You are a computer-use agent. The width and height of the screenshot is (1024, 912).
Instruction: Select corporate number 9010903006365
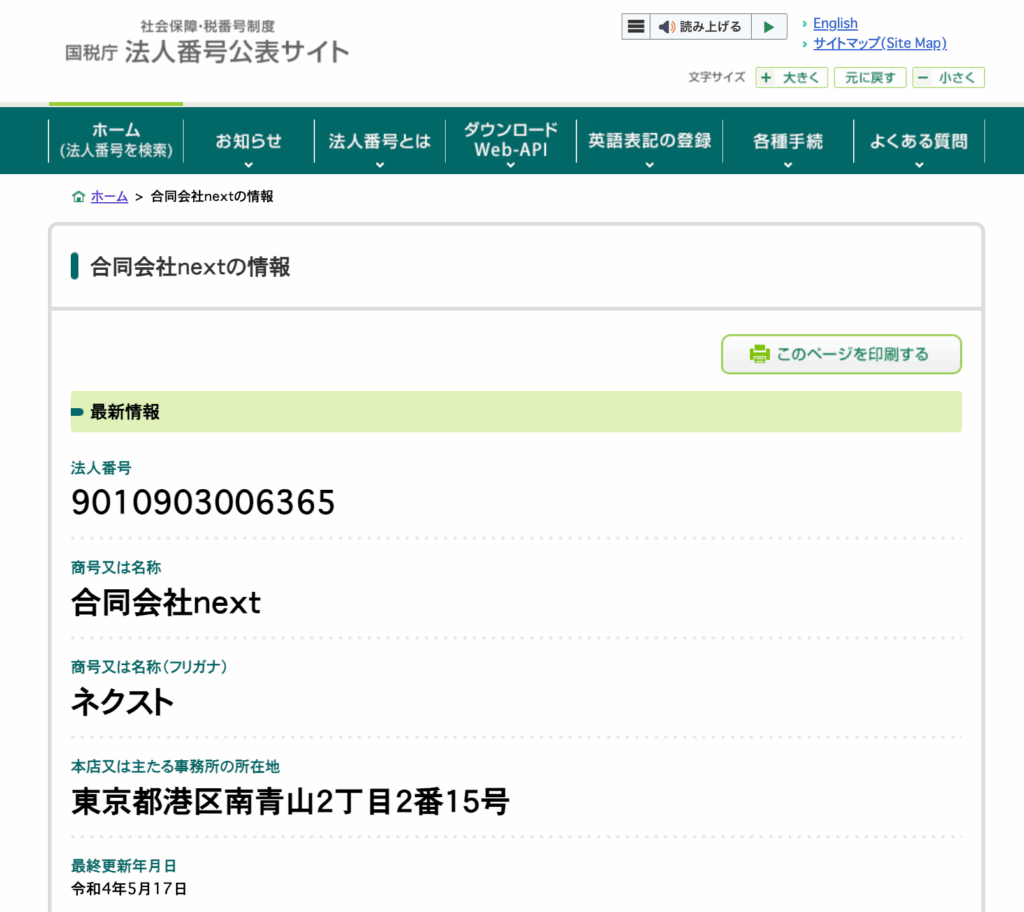pyautogui.click(x=202, y=502)
